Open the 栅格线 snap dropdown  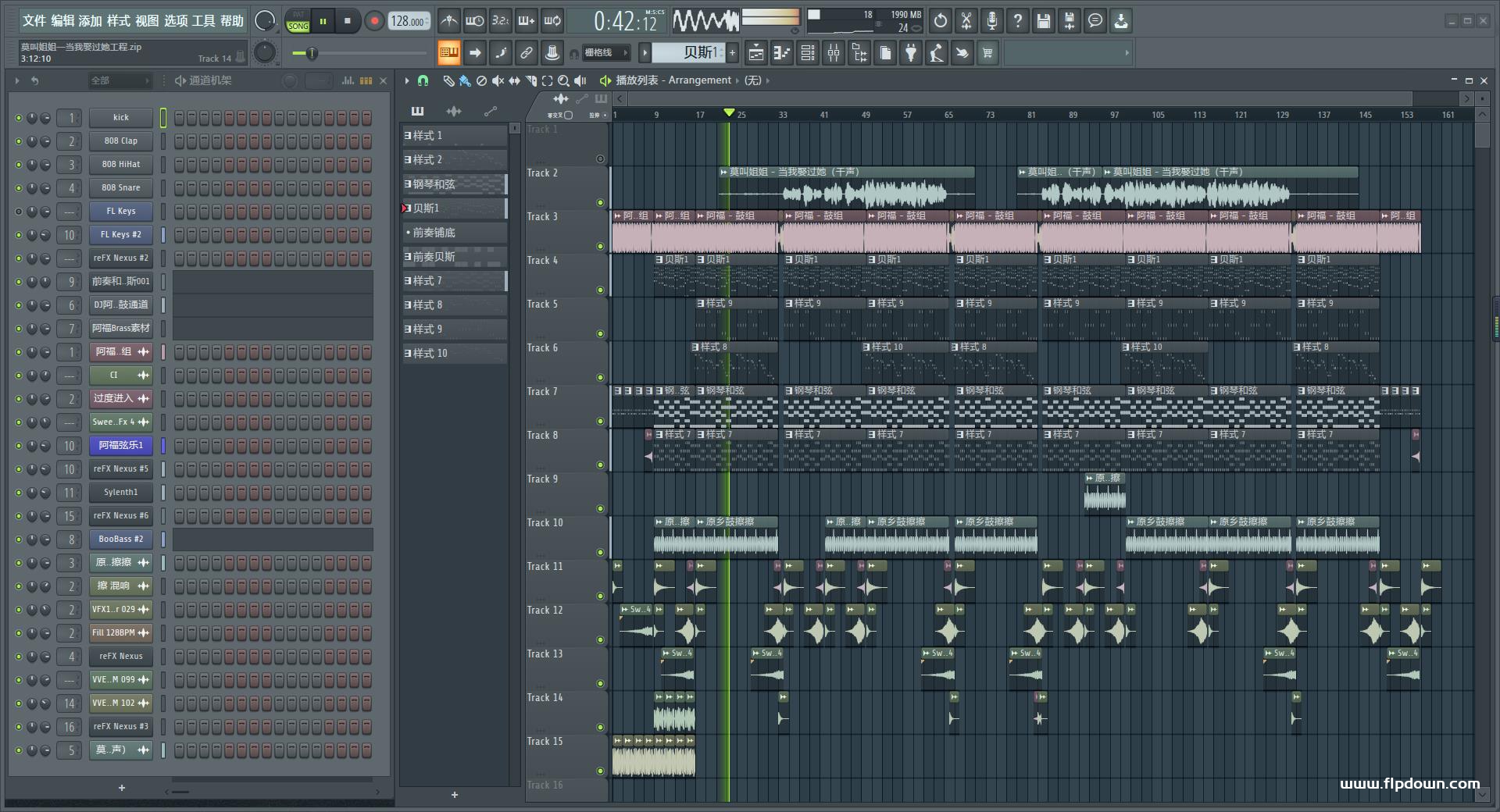[x=607, y=53]
